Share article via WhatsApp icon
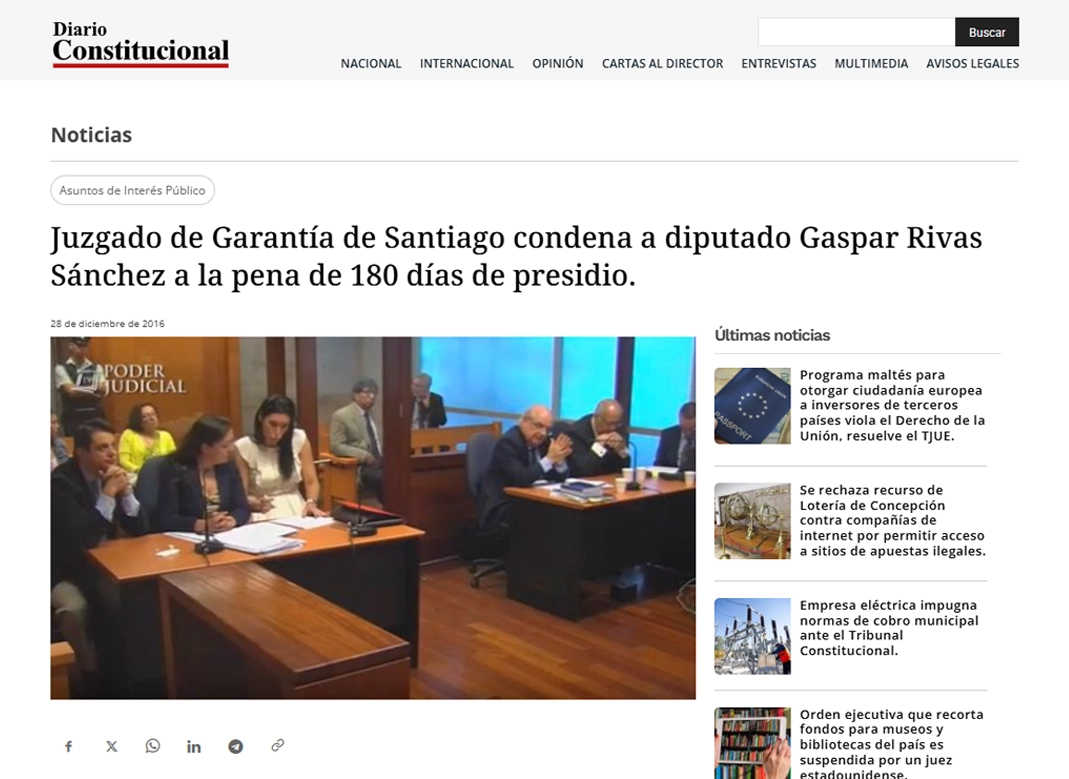This screenshot has height=779, width=1069. (152, 746)
